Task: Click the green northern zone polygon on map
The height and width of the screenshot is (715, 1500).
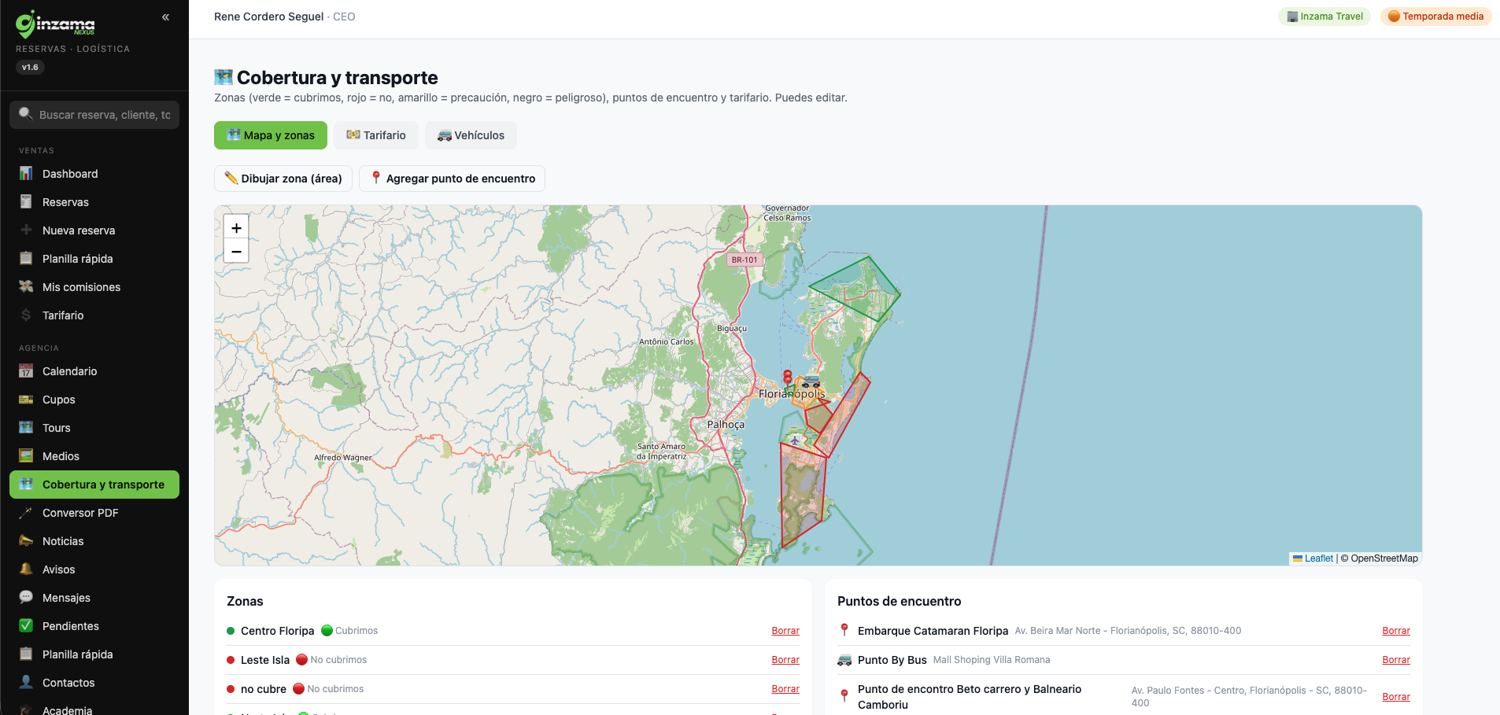Action: pos(857,289)
